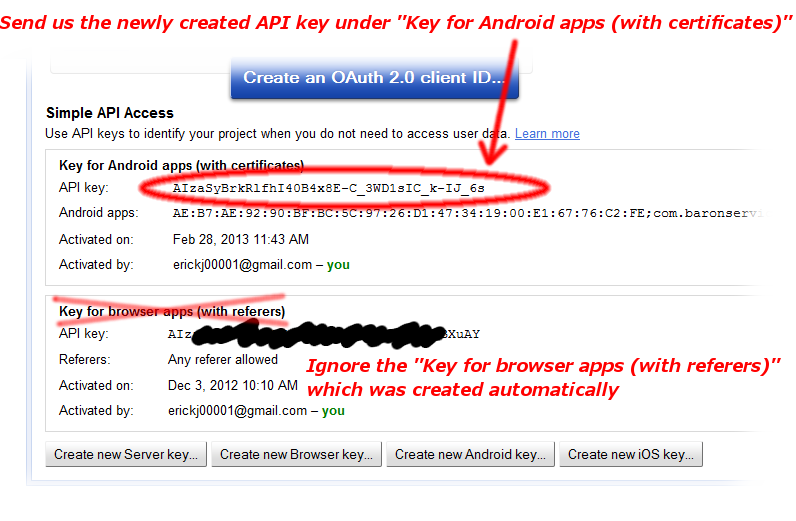
Task: Click Create new Browser key button
Action: [296, 454]
